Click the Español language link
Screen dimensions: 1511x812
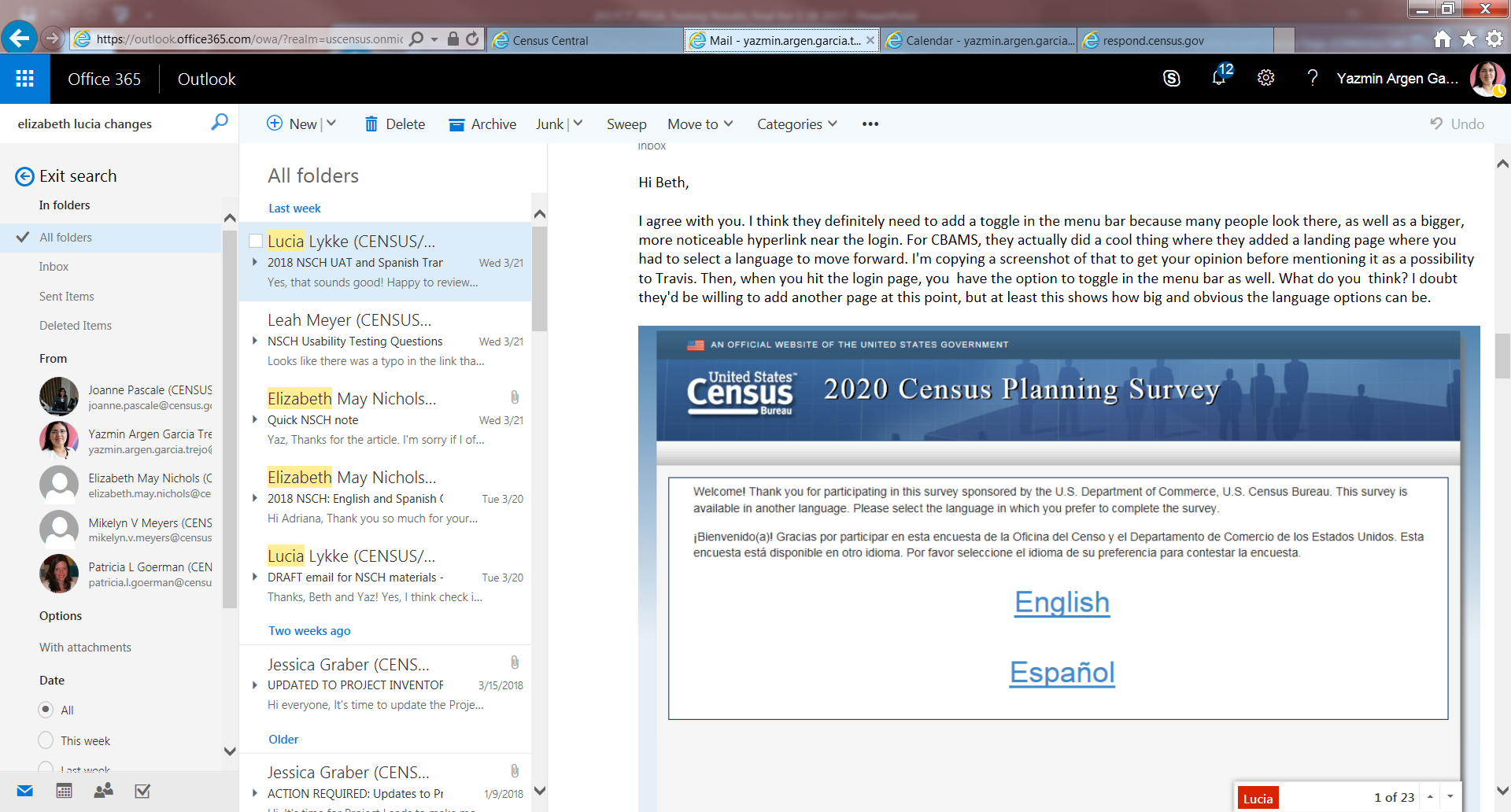pos(1062,673)
